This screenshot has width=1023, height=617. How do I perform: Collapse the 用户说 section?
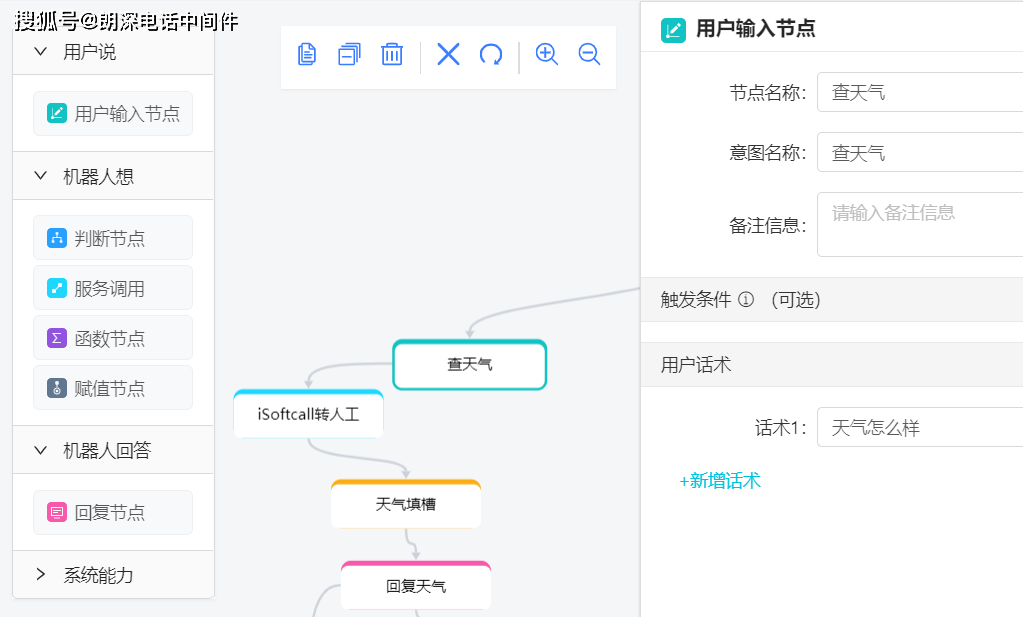pos(41,52)
